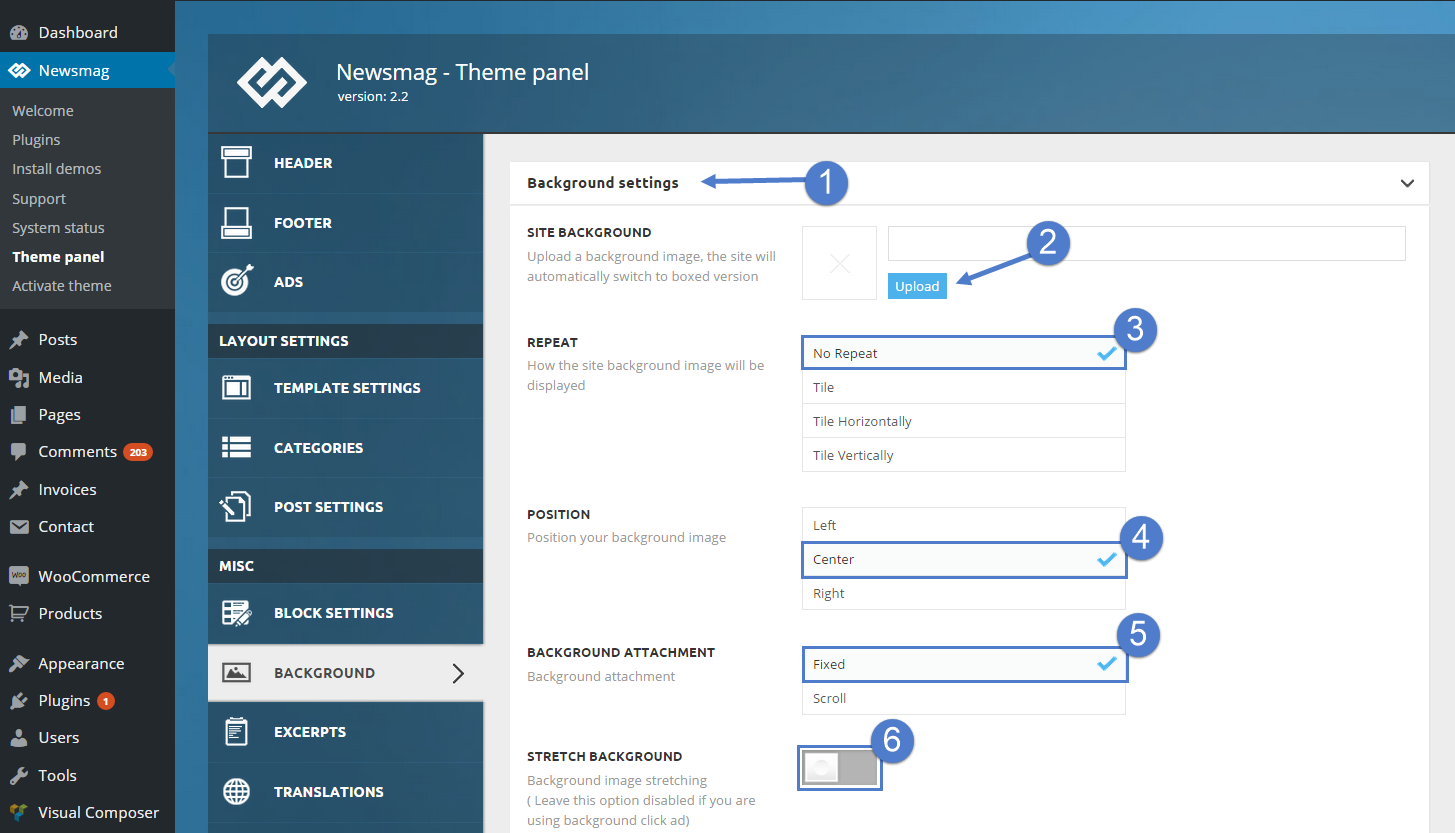Screen dimensions: 1455x833
Task: Click the Ads target icon
Action: (x=236, y=282)
